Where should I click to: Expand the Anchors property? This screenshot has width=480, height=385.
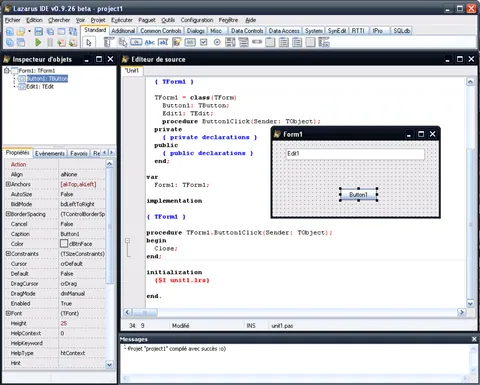pyautogui.click(x=8, y=184)
